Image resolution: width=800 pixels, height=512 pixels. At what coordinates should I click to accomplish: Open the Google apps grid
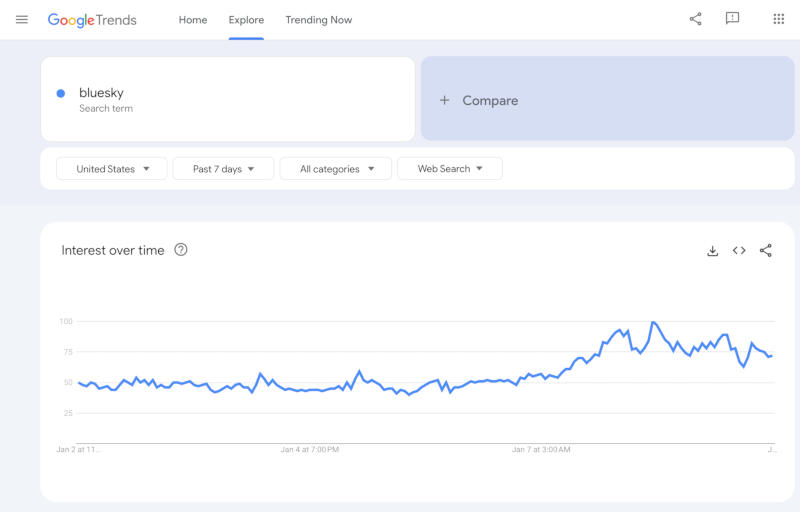pyautogui.click(x=778, y=19)
